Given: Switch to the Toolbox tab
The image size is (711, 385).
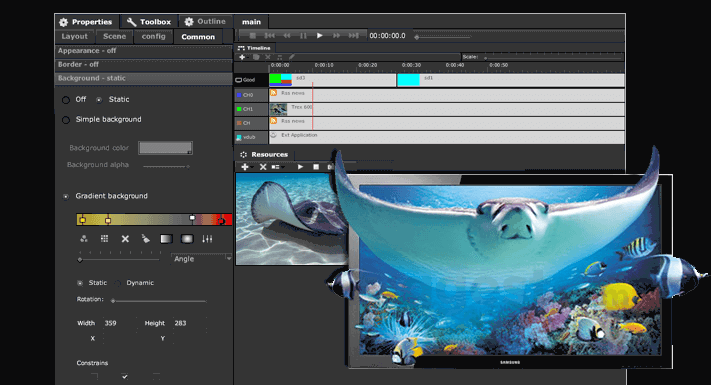Looking at the screenshot, I should pyautogui.click(x=149, y=22).
